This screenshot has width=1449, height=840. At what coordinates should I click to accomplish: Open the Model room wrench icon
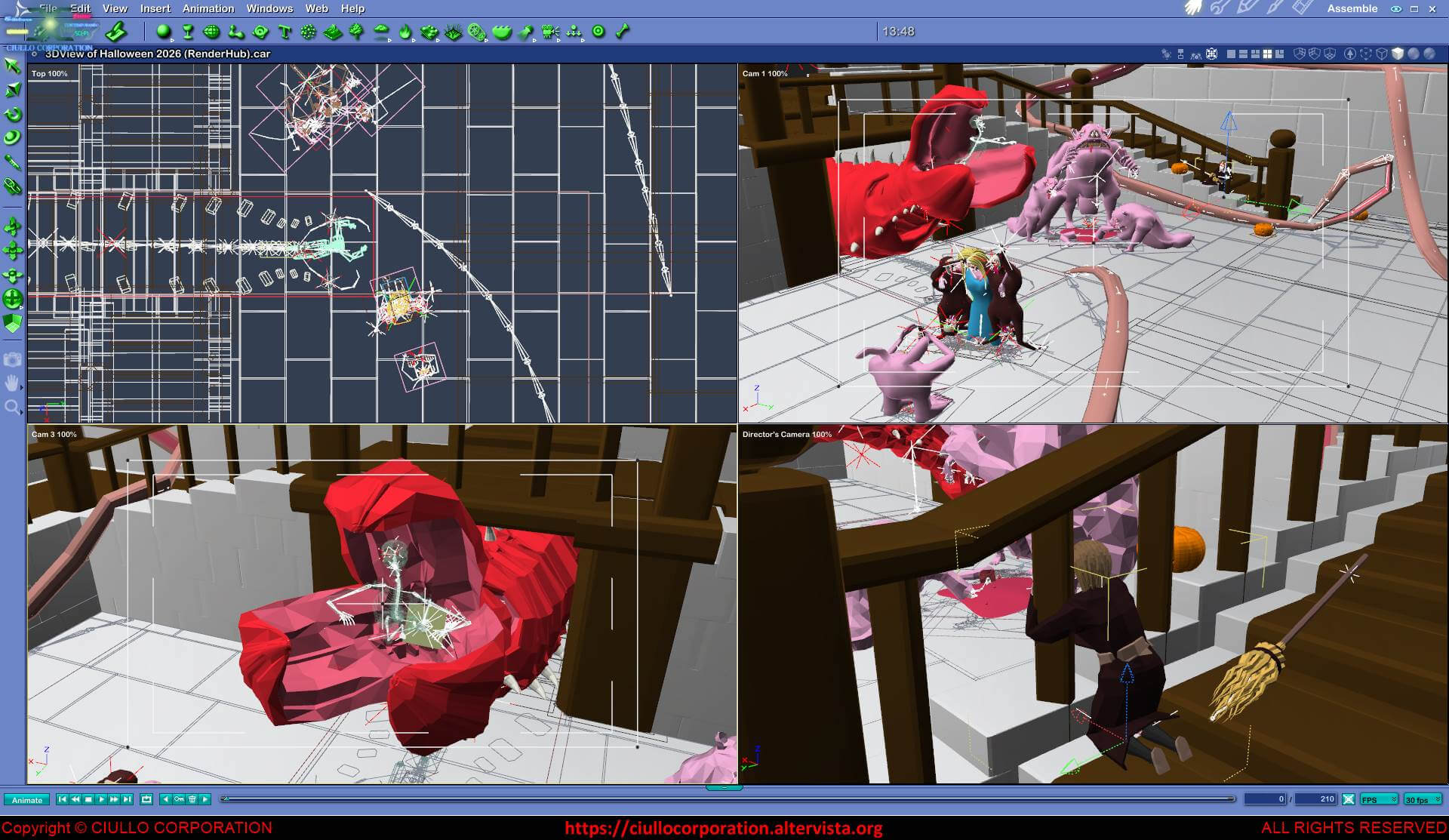coord(1220,8)
